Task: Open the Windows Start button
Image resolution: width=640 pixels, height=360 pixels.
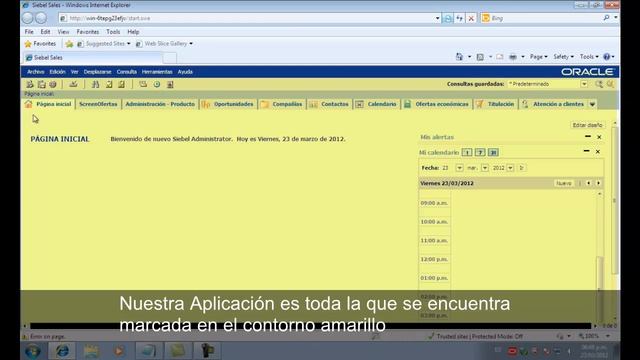Action: (33, 351)
